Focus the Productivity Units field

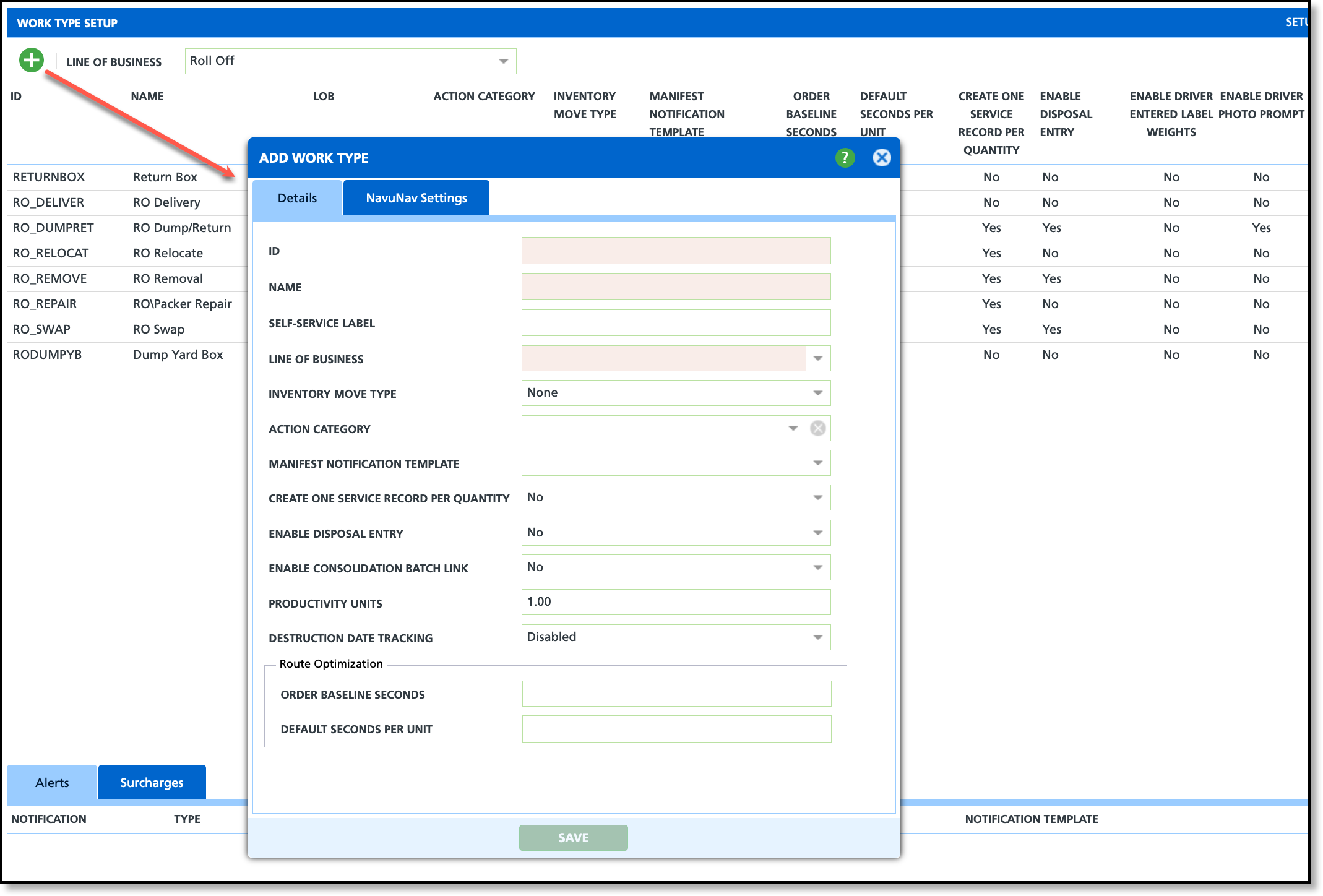pos(676,602)
